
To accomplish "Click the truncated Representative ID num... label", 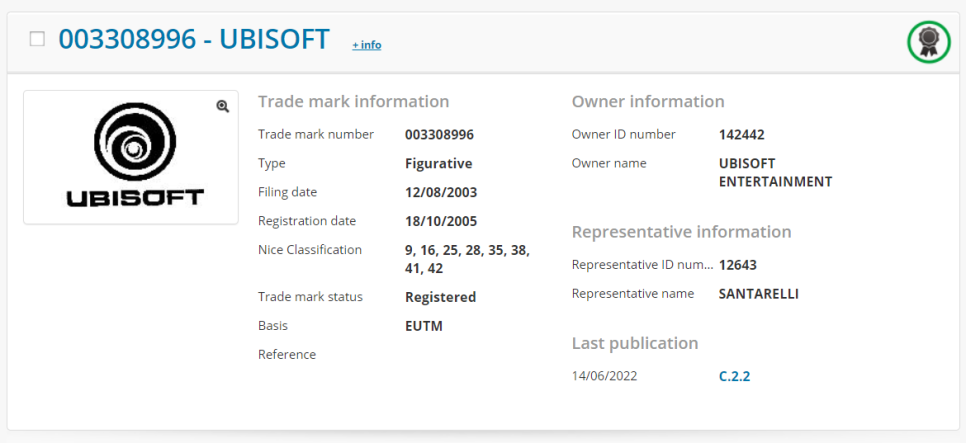I will click(643, 265).
